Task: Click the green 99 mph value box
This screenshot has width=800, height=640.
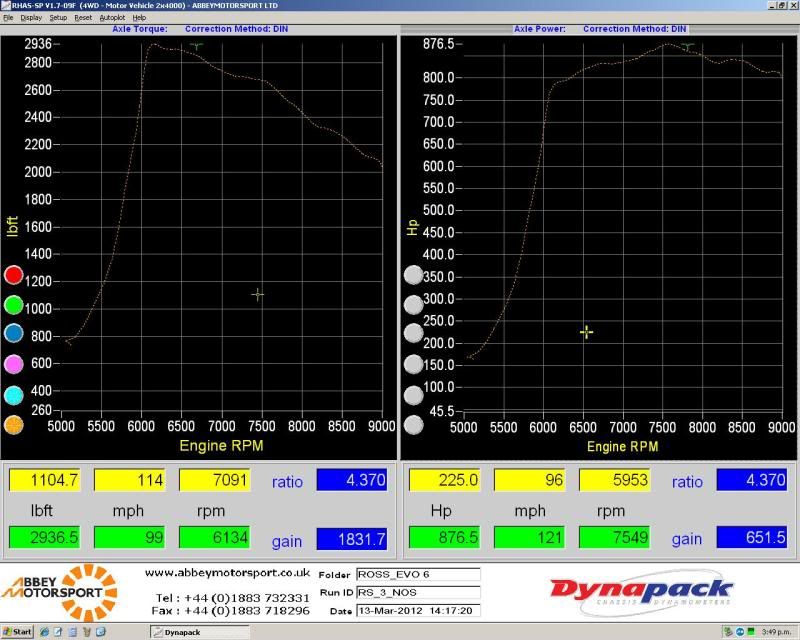Action: (130, 537)
